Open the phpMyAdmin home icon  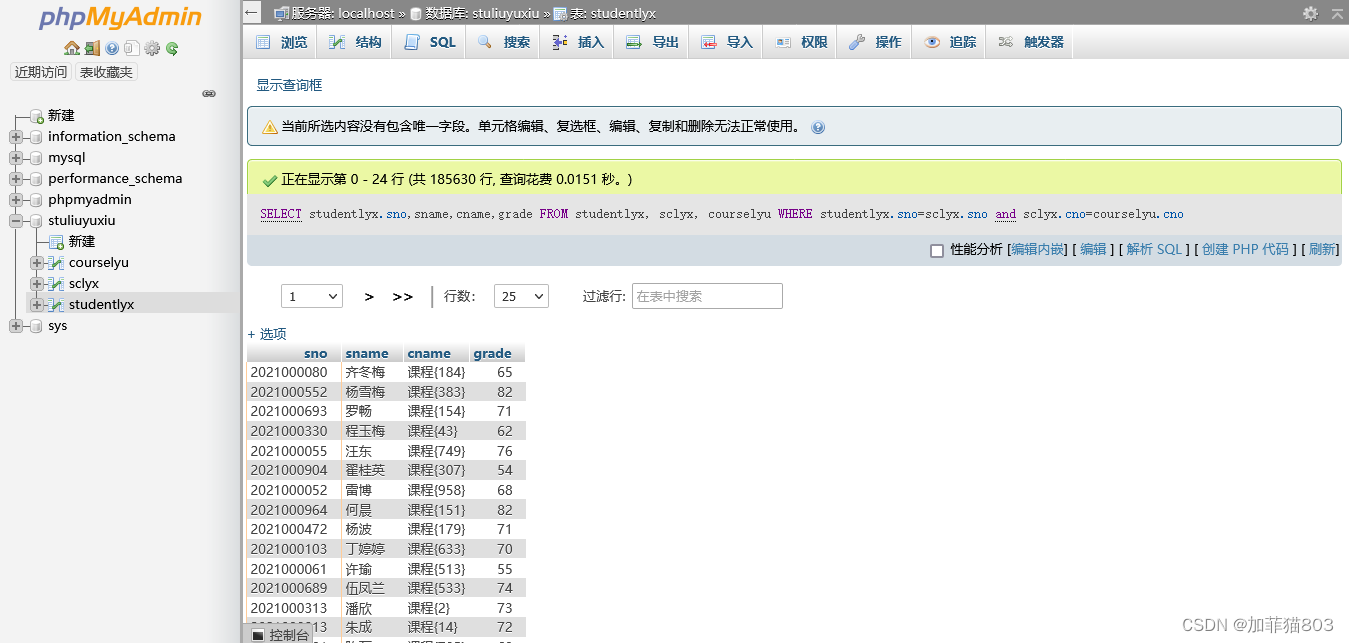coord(72,48)
